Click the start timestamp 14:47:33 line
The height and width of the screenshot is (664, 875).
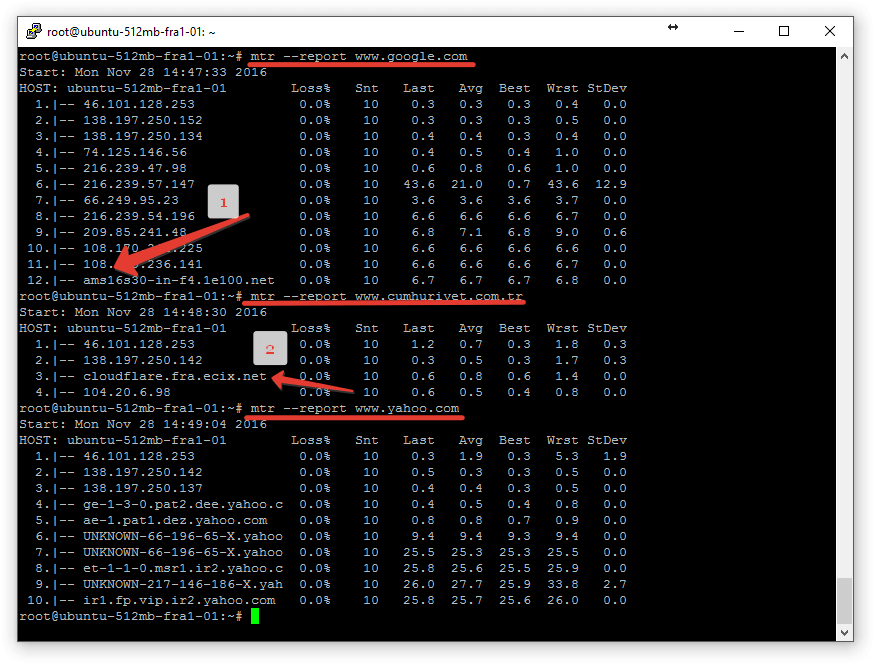[143, 72]
